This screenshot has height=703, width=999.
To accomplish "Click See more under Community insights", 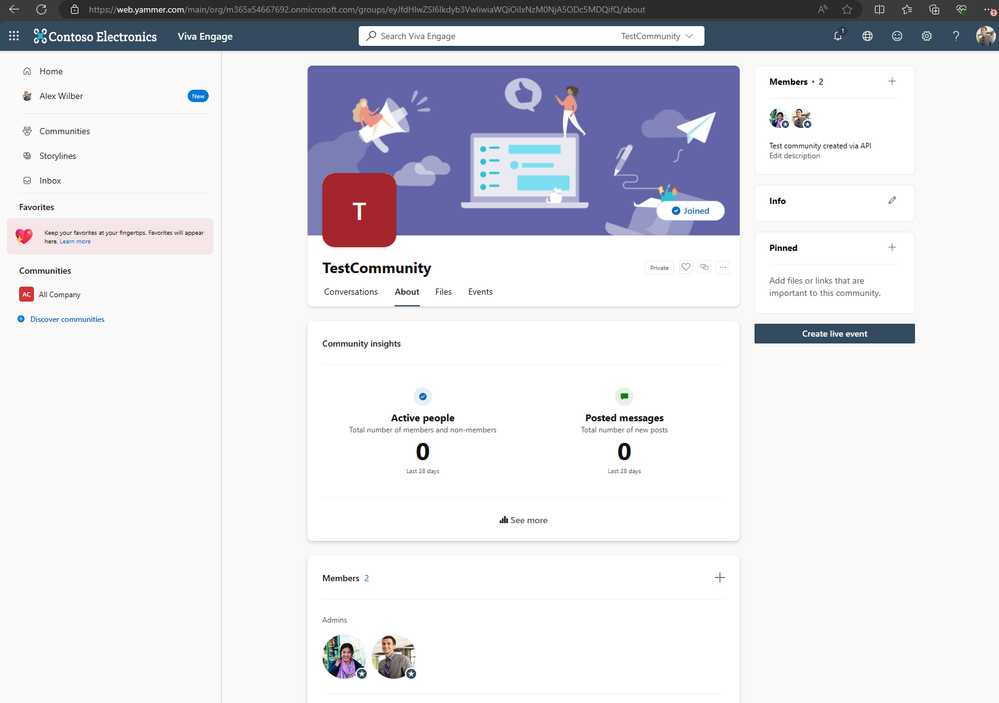I will tap(524, 520).
